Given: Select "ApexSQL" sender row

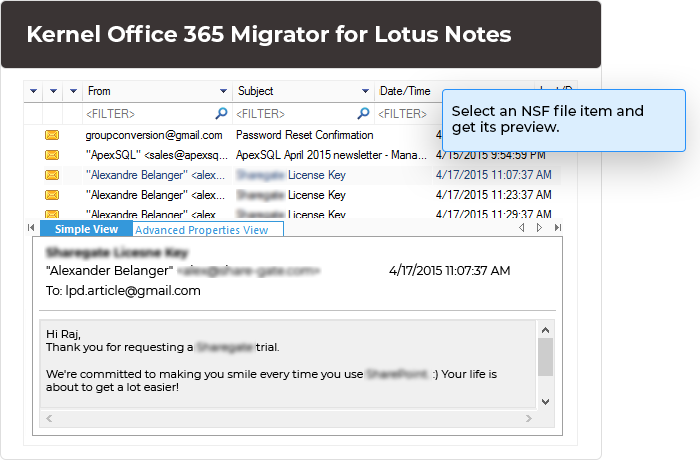Looking at the screenshot, I should (156, 155).
